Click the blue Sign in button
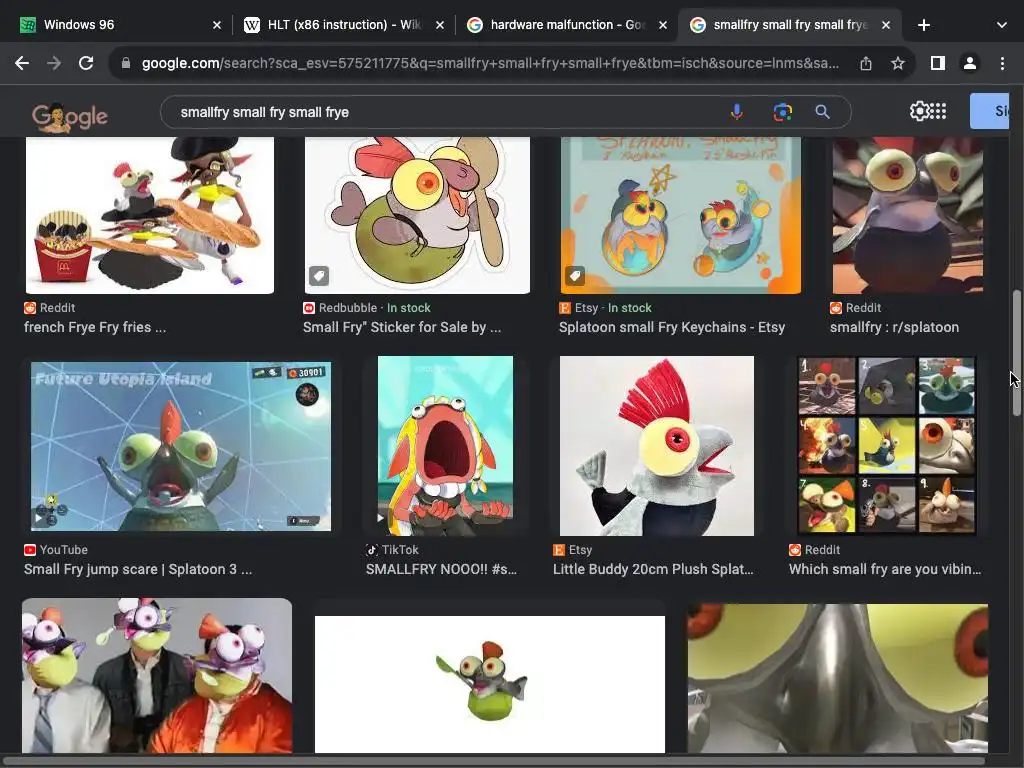 point(989,111)
